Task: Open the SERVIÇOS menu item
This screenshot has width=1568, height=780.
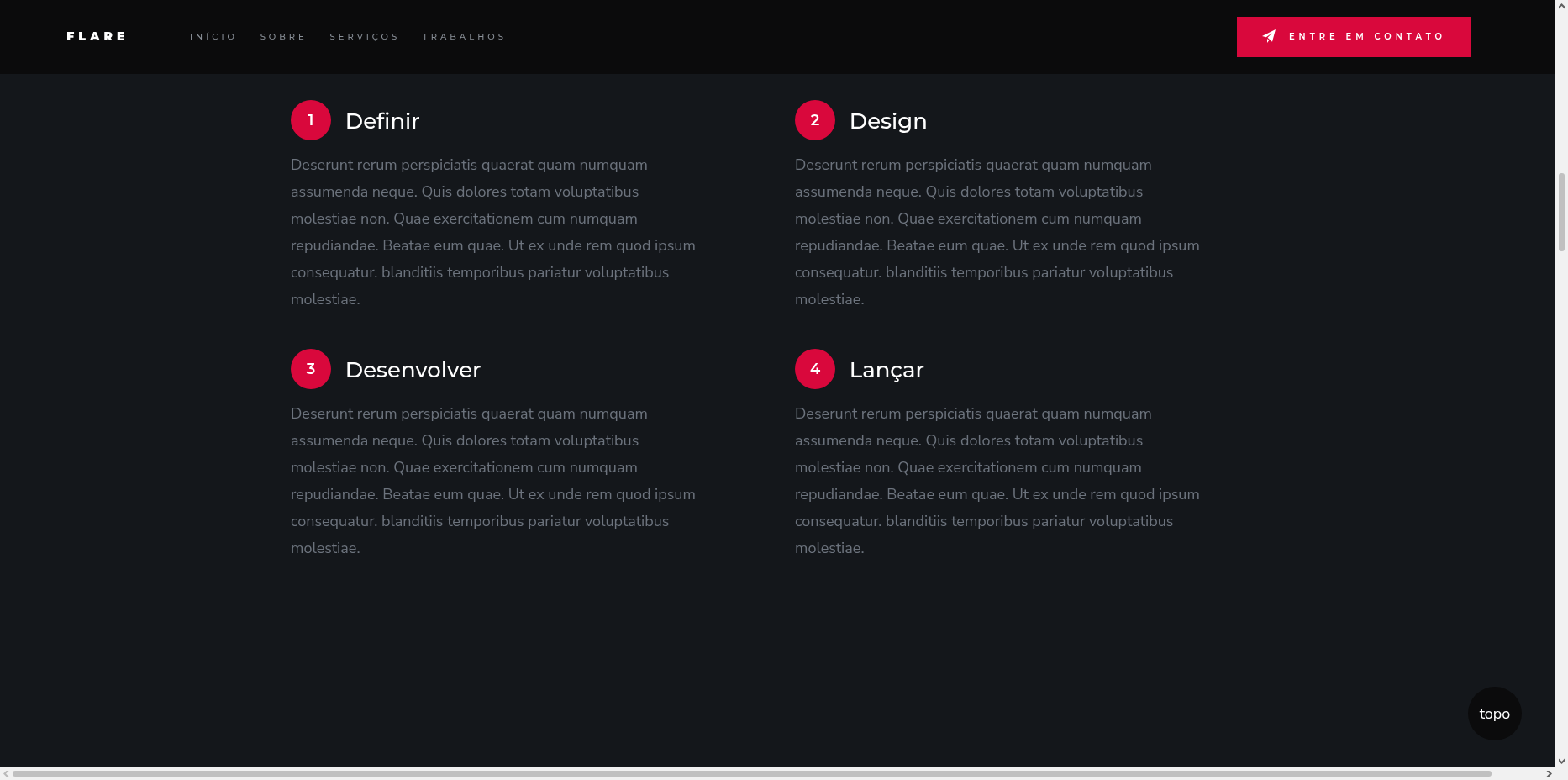Action: (x=365, y=37)
